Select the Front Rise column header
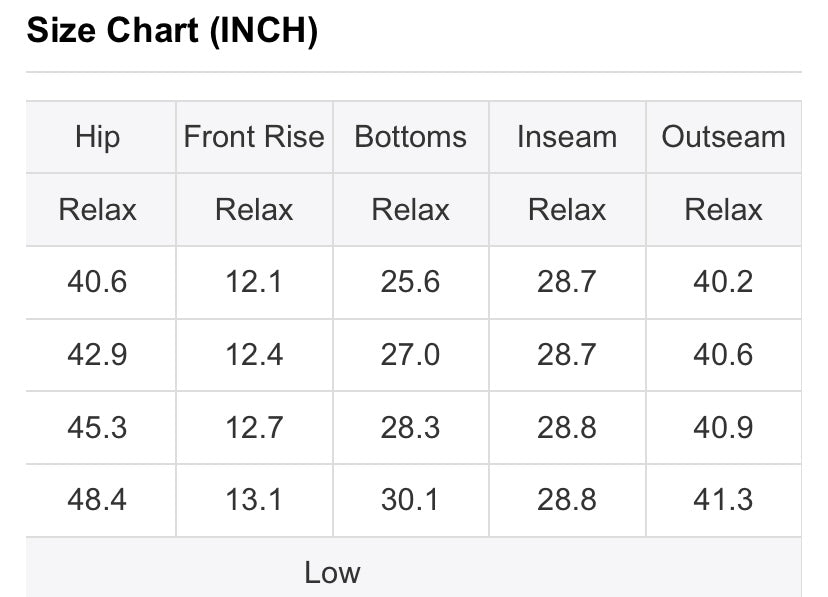 click(254, 137)
